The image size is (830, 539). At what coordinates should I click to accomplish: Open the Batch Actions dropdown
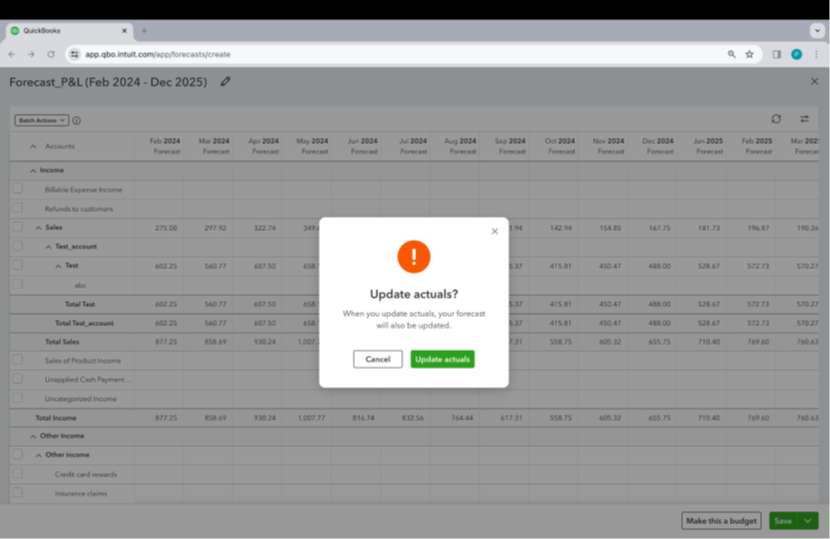(x=41, y=121)
